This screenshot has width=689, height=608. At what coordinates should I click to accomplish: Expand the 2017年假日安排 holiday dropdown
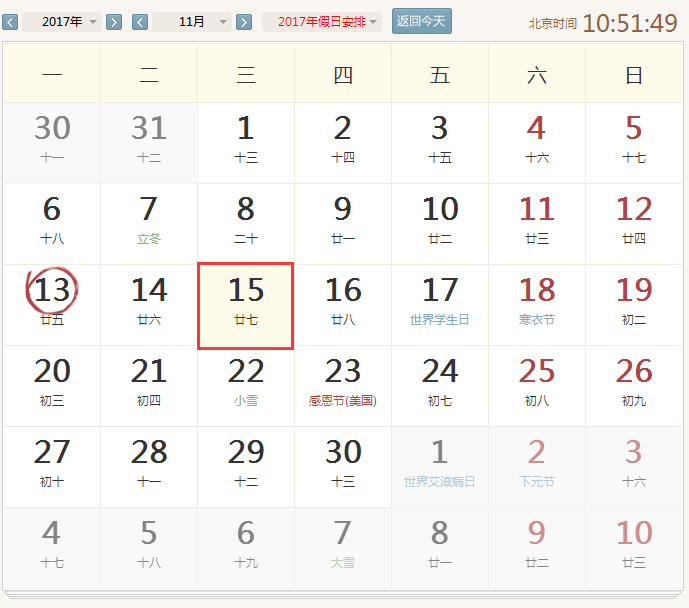tap(322, 22)
